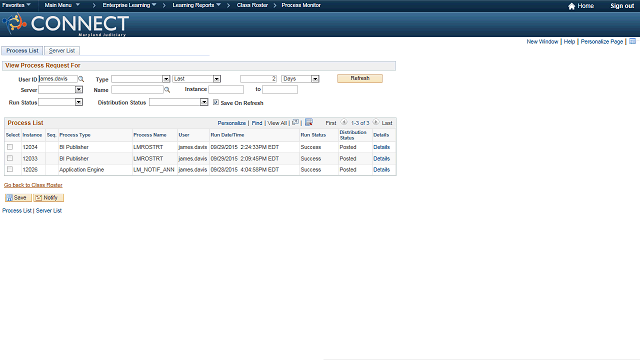Open Details for instance 12034
This screenshot has width=640, height=360.
[x=382, y=147]
